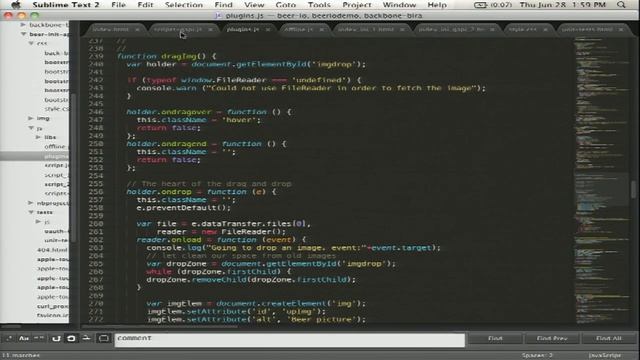The width and height of the screenshot is (640, 360).
Task: Toggle reverse direction search option
Action: pos(56,338)
